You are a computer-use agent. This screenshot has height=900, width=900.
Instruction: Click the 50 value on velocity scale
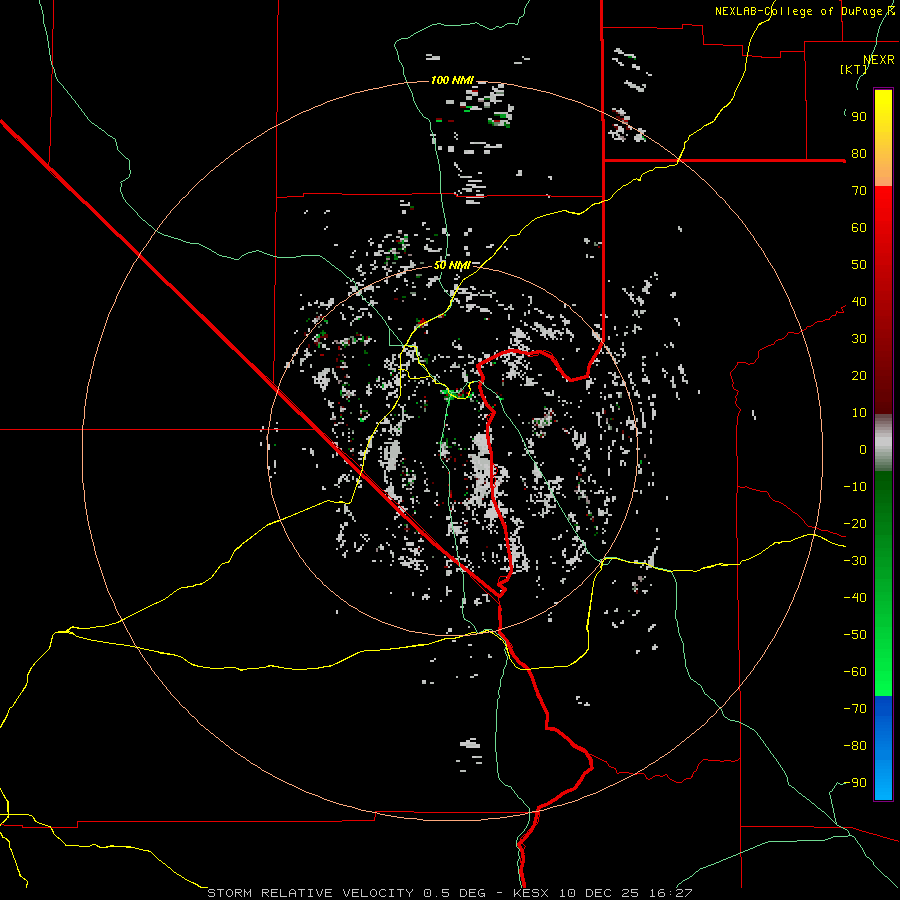click(x=859, y=265)
